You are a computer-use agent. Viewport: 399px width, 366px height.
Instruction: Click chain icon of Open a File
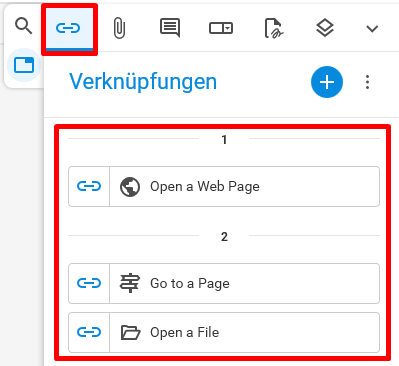click(x=89, y=332)
